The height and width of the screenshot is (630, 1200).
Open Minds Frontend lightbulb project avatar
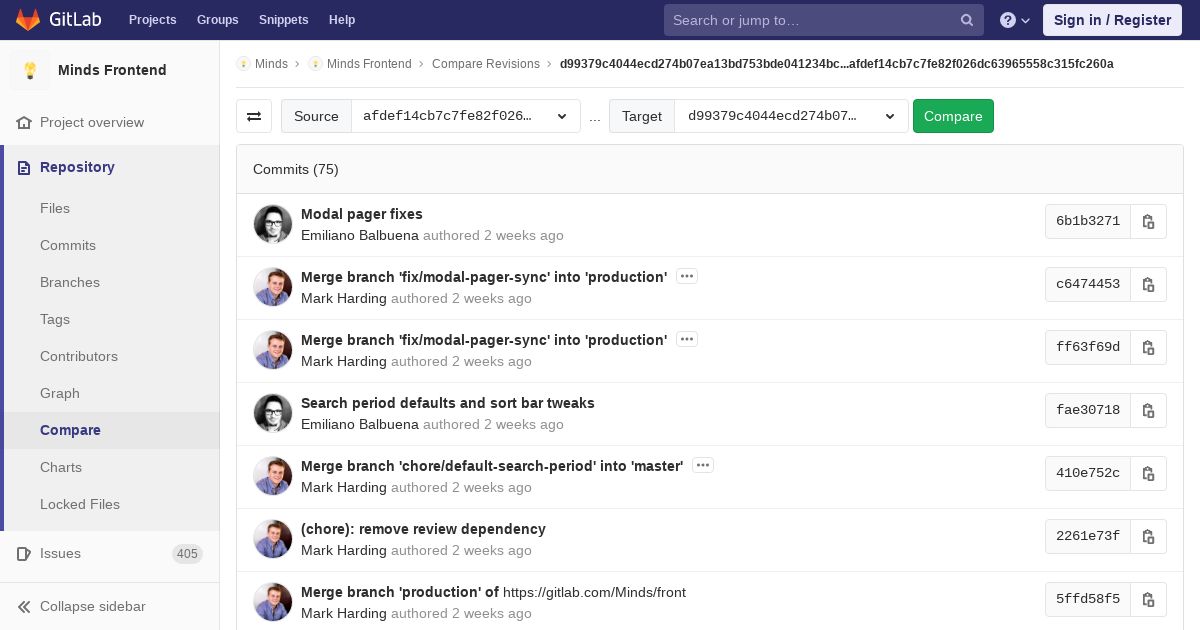(30, 70)
